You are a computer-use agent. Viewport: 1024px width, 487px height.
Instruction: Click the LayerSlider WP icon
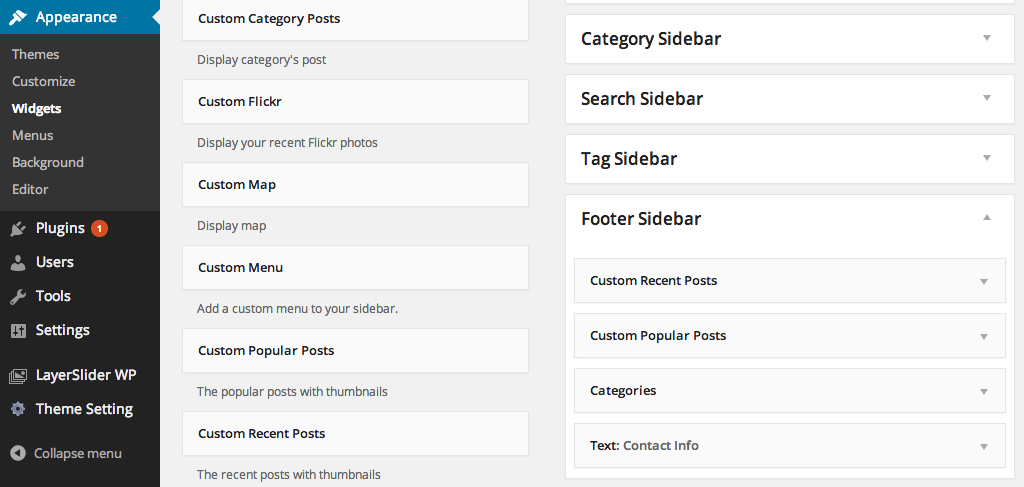point(18,376)
